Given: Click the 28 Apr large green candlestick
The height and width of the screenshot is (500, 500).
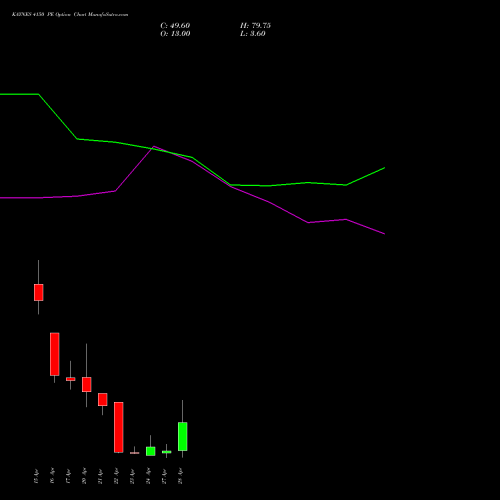Looking at the screenshot, I should (x=183, y=436).
